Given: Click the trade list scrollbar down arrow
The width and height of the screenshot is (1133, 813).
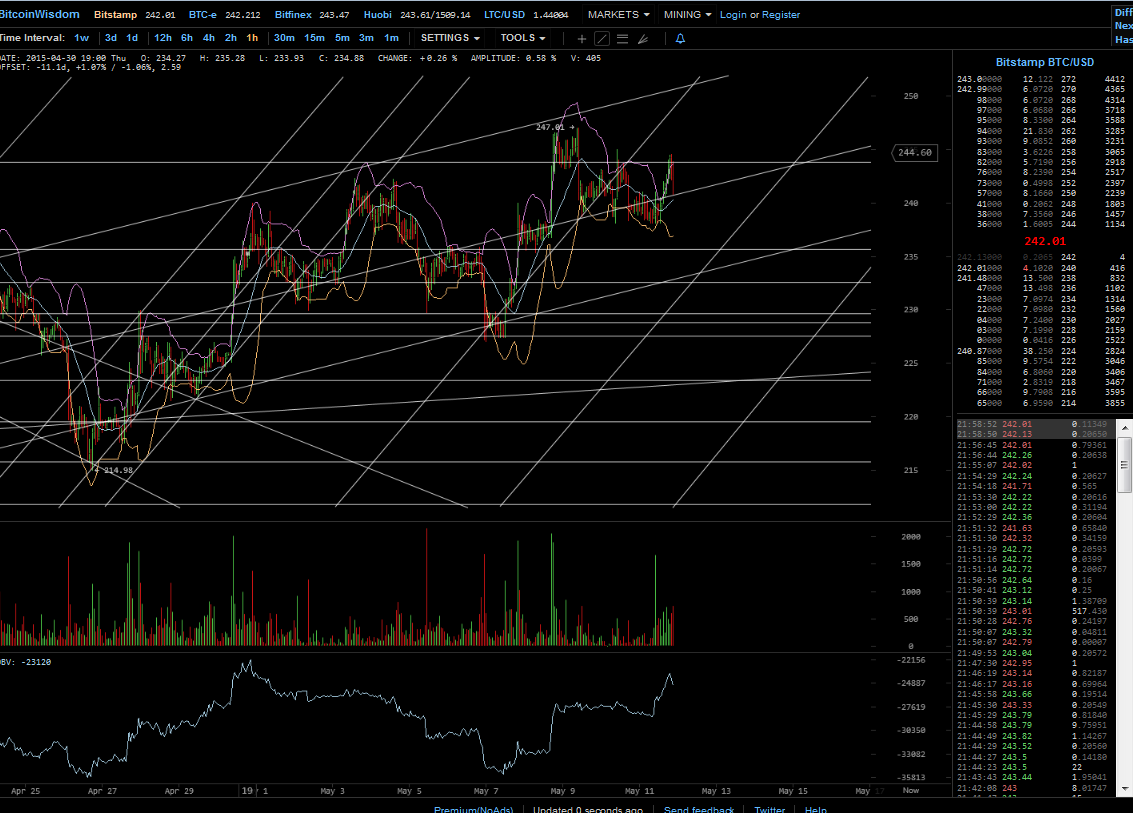Looking at the screenshot, I should coord(1124,788).
